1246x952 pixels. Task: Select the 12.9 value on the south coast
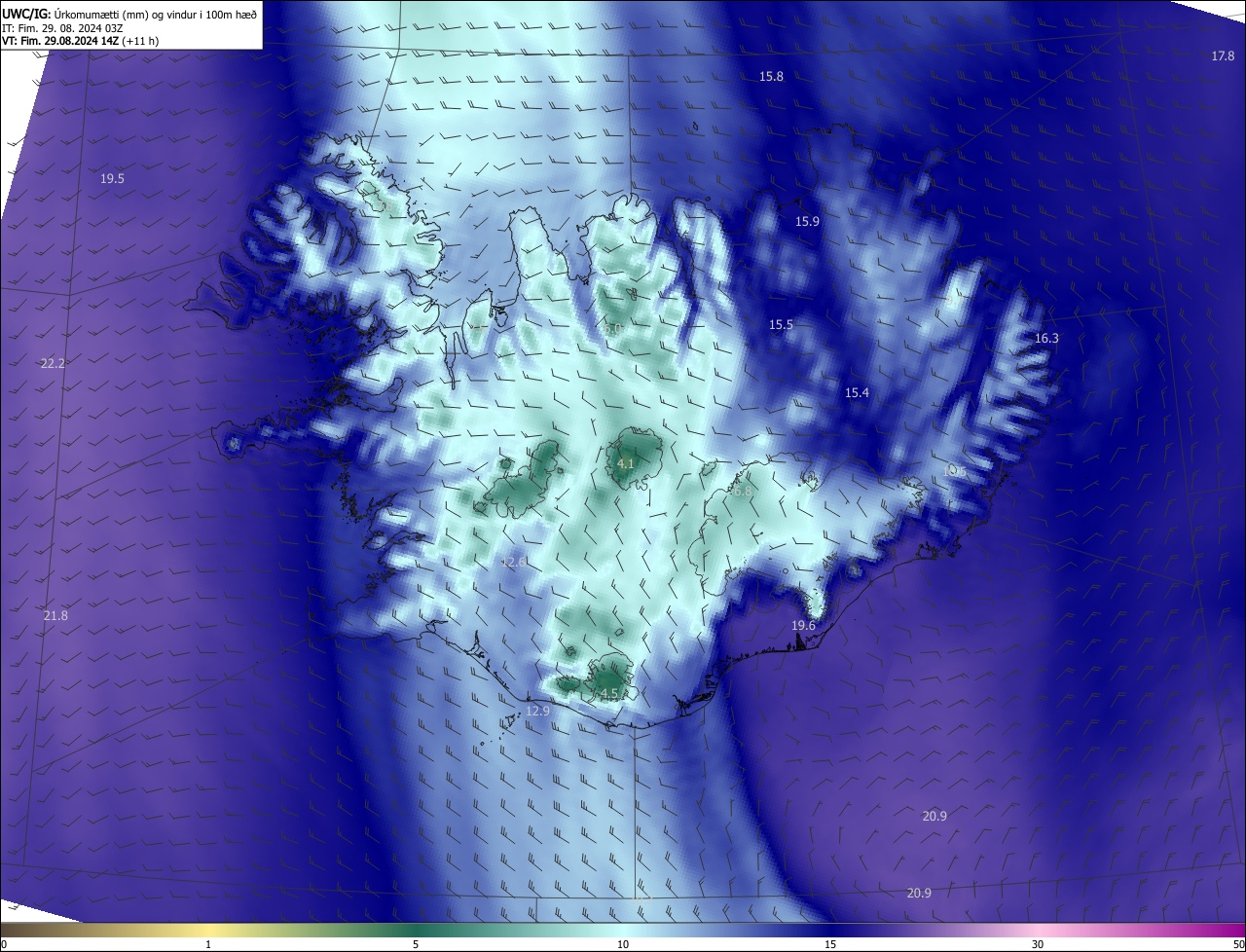pyautogui.click(x=537, y=713)
